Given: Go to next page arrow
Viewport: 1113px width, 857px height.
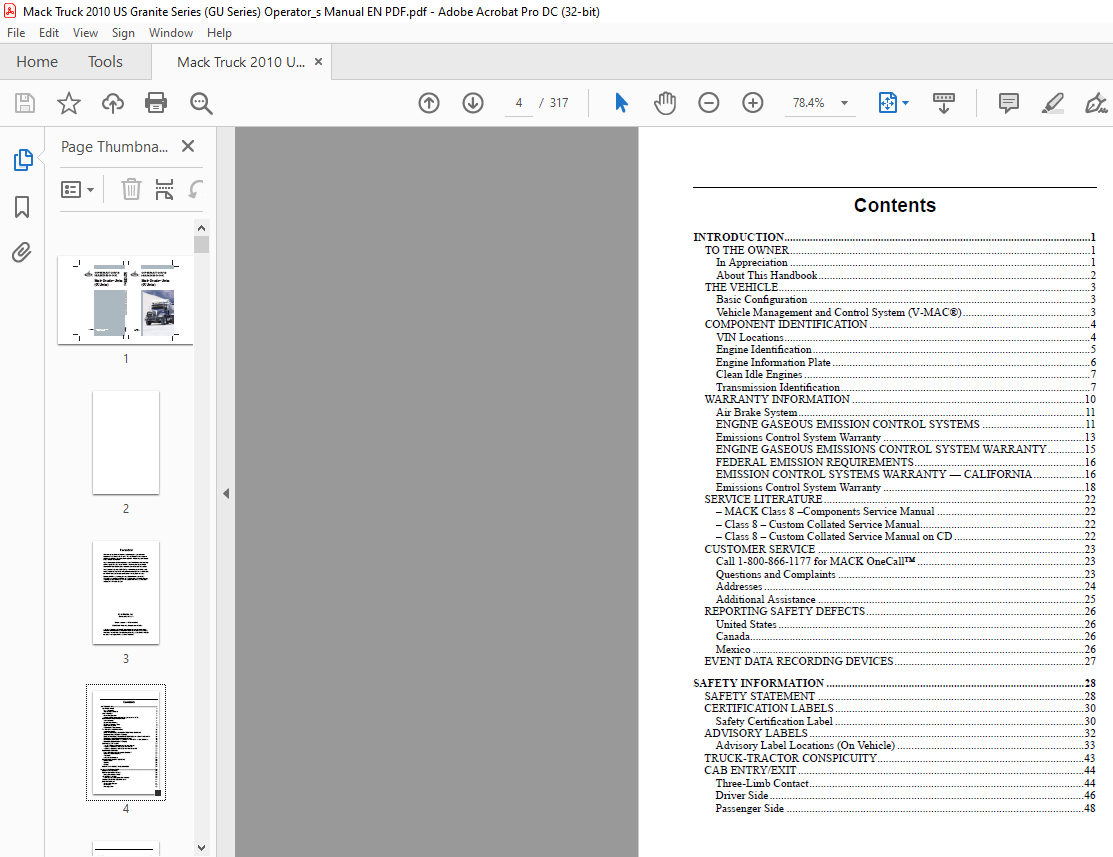Looking at the screenshot, I should pyautogui.click(x=473, y=103).
